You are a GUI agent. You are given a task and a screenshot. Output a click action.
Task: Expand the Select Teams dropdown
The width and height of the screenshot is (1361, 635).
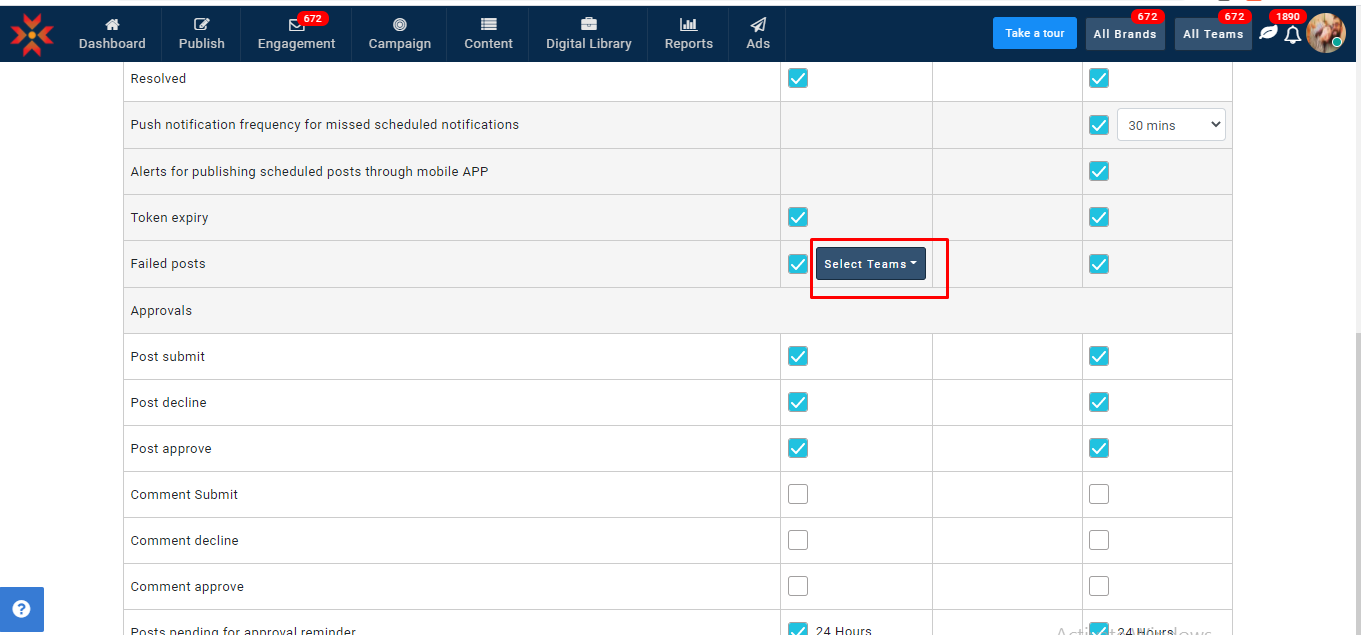tap(870, 264)
